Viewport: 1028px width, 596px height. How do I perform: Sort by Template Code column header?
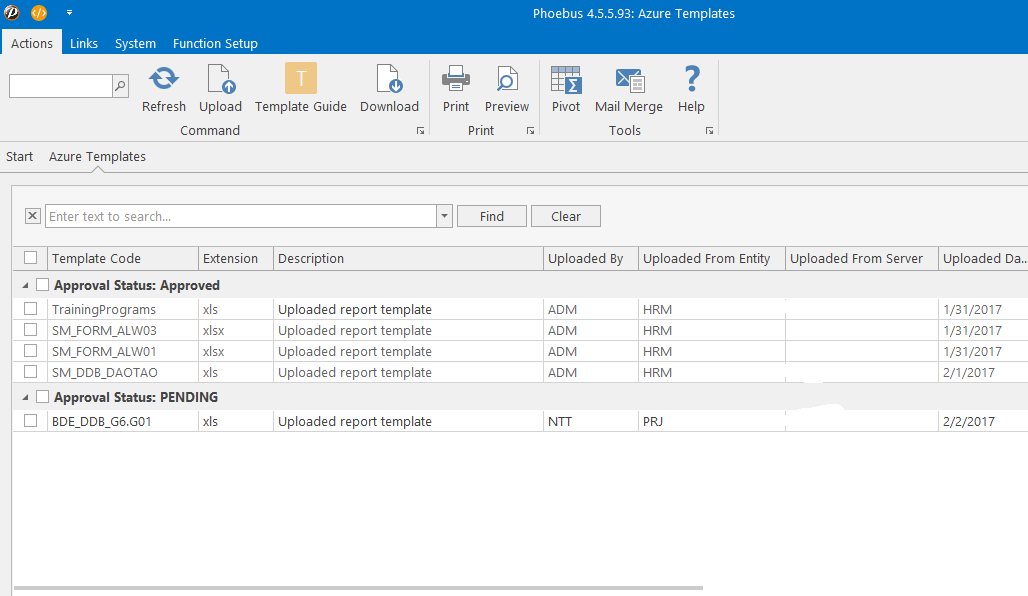coord(123,258)
